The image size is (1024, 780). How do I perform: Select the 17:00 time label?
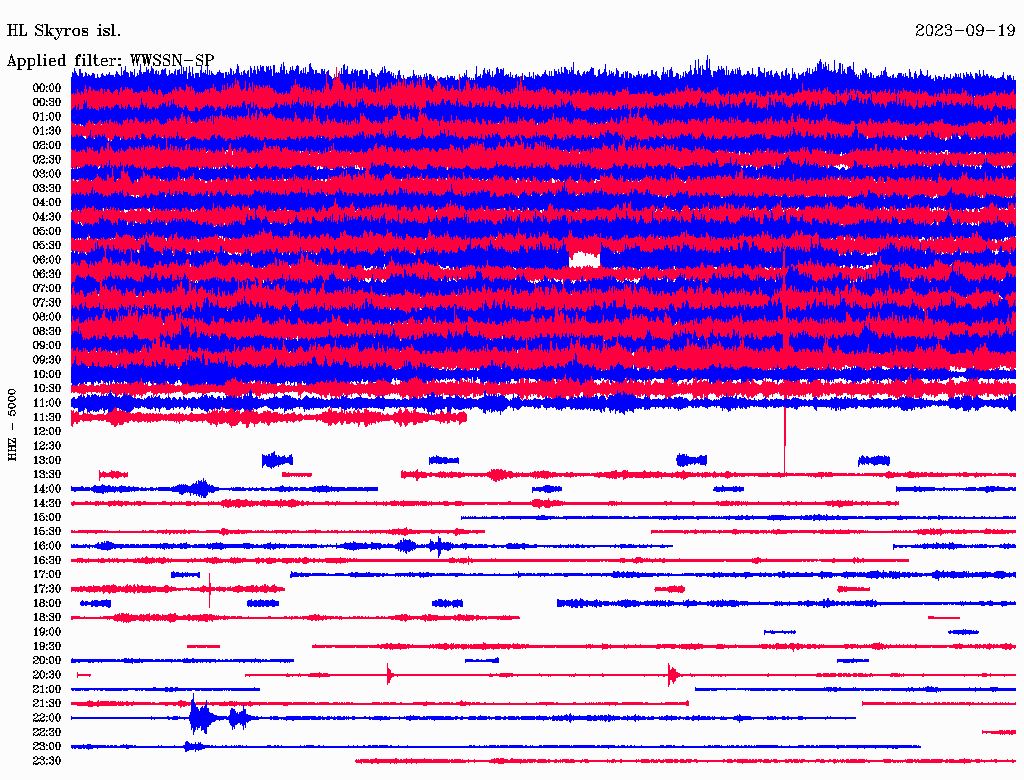click(x=47, y=574)
